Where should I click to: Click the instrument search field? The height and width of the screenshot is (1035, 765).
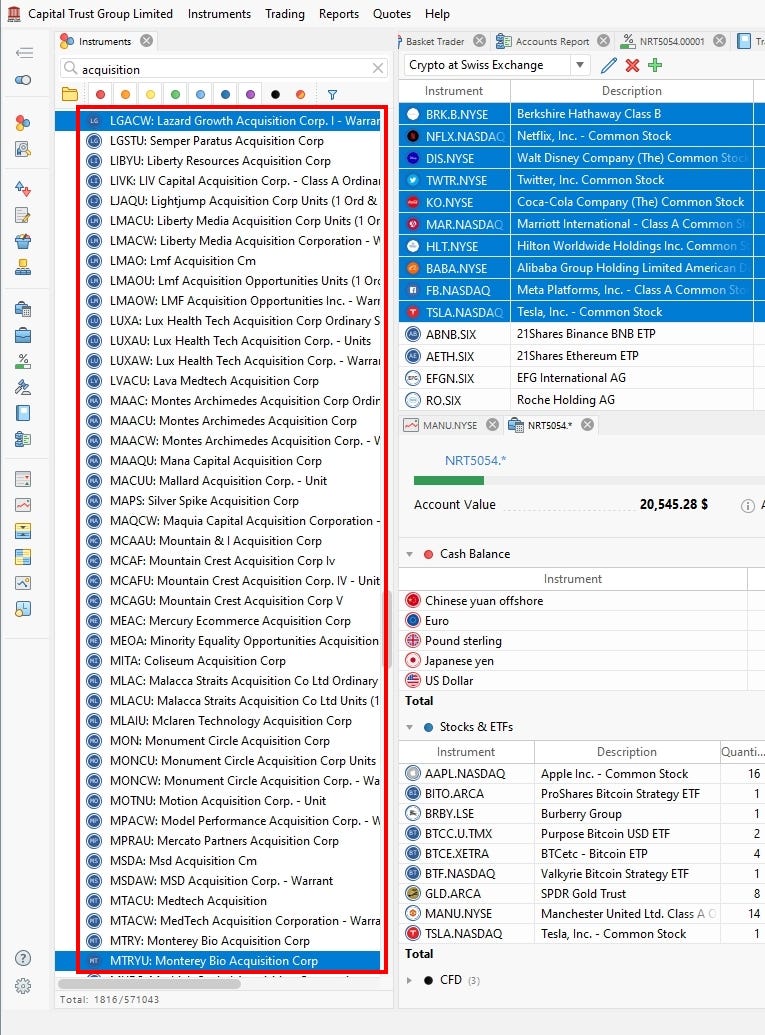[224, 69]
